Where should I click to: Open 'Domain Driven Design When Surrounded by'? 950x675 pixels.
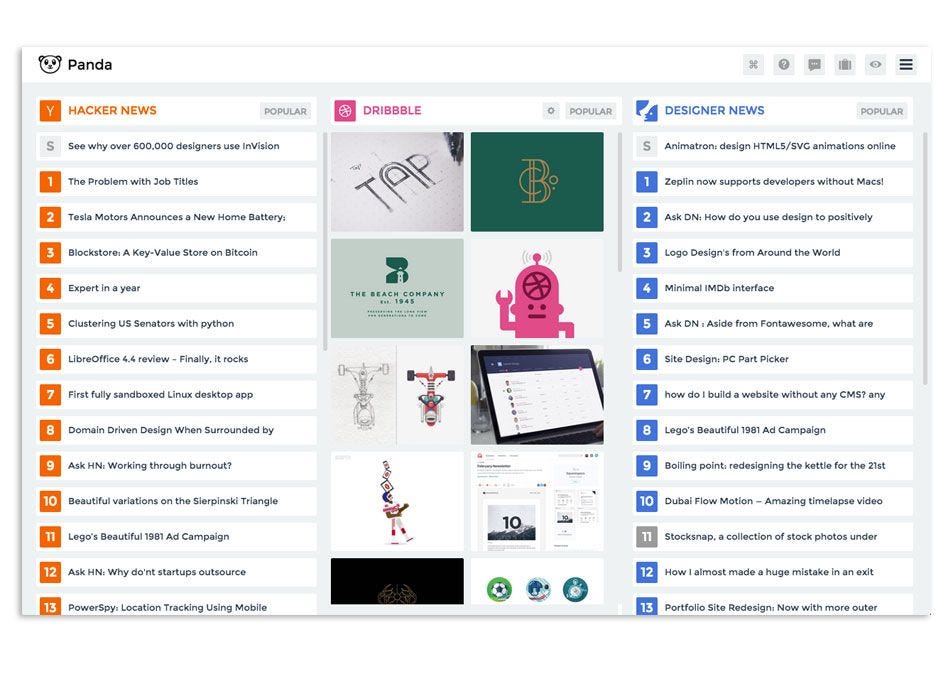coord(176,430)
